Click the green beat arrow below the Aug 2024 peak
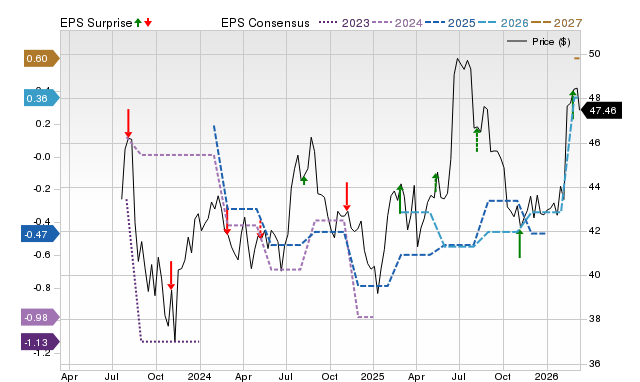Screen dimensions: 640x382 click(304, 180)
